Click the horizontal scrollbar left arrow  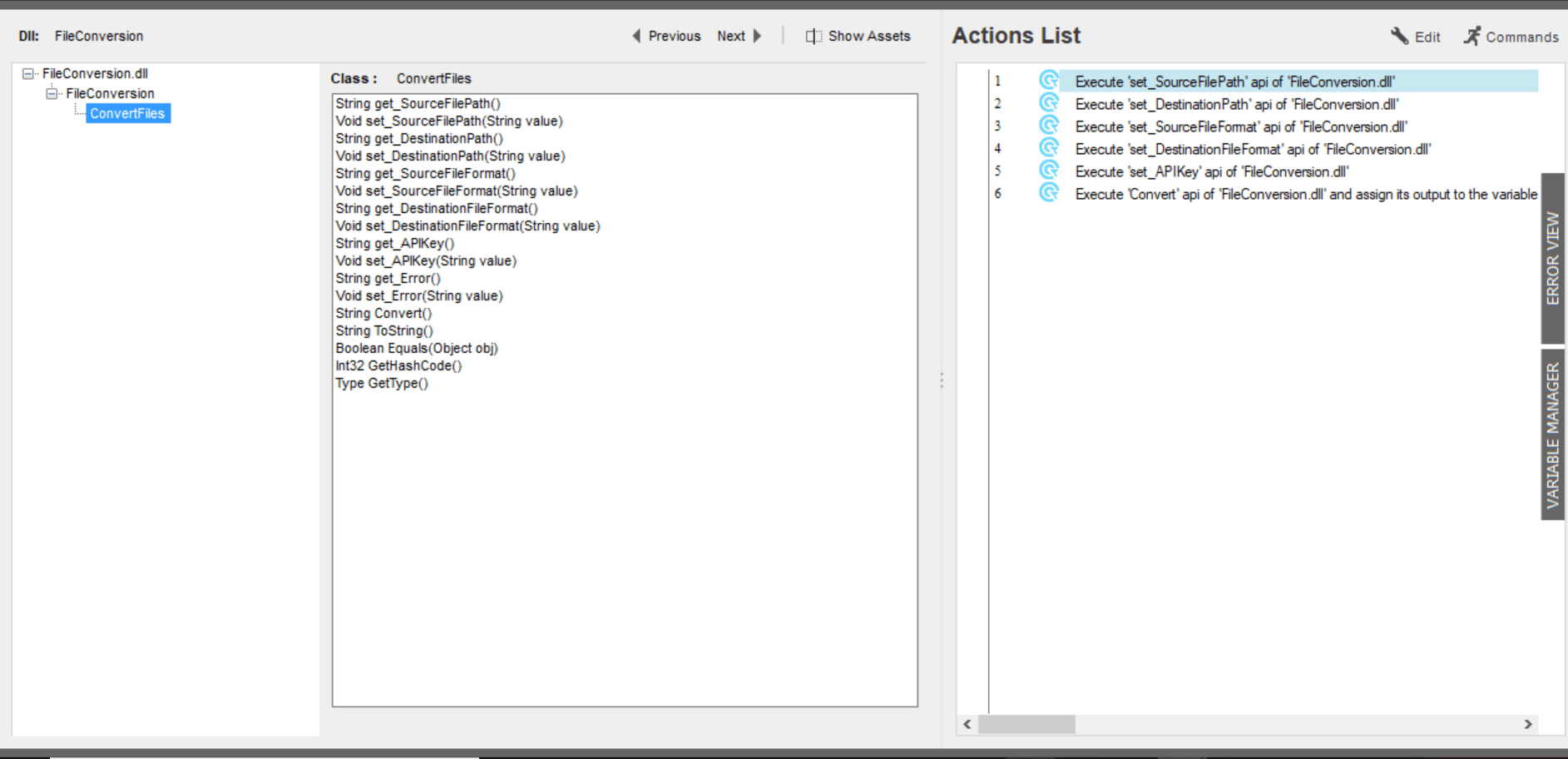pyautogui.click(x=967, y=724)
